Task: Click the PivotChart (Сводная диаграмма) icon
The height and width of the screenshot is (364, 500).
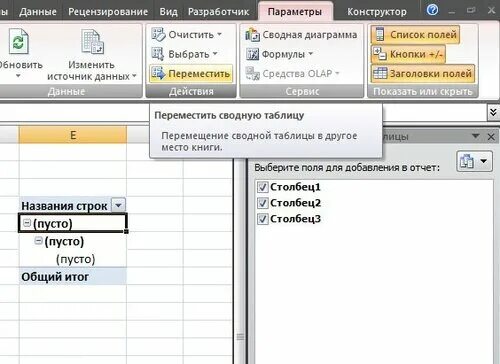Action: point(252,35)
